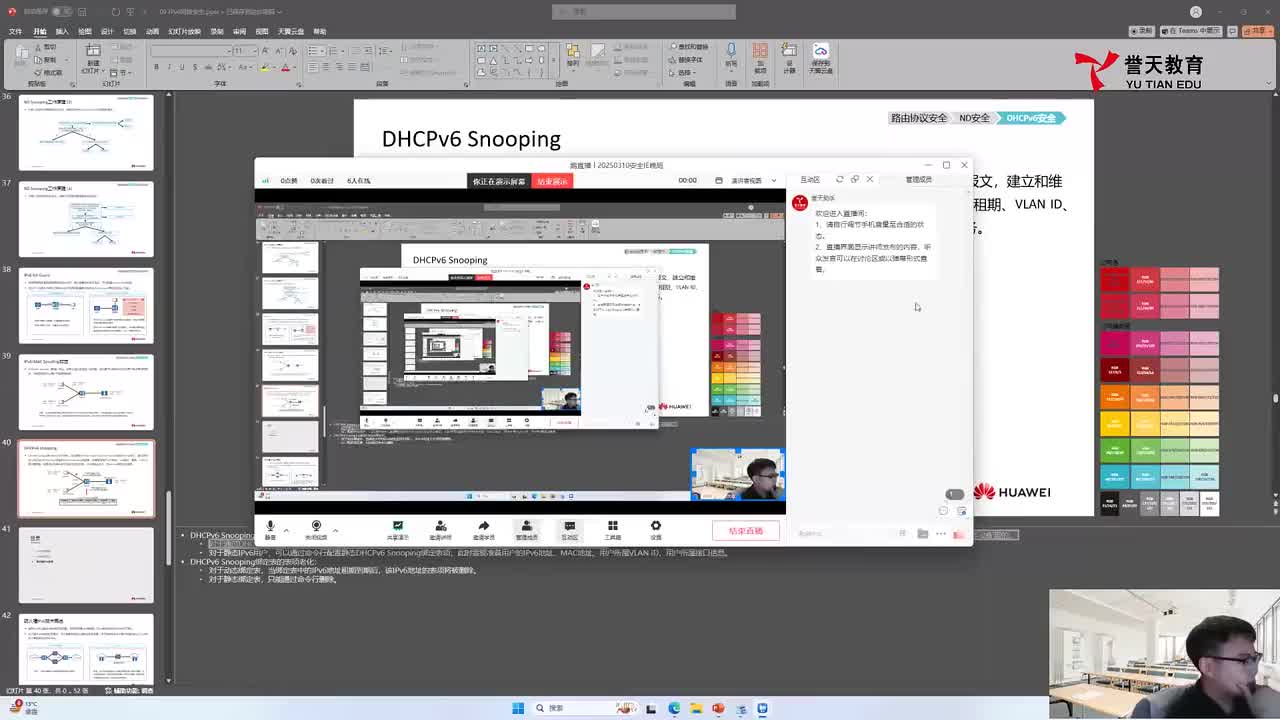Click the clear formatting icon

tap(291, 51)
